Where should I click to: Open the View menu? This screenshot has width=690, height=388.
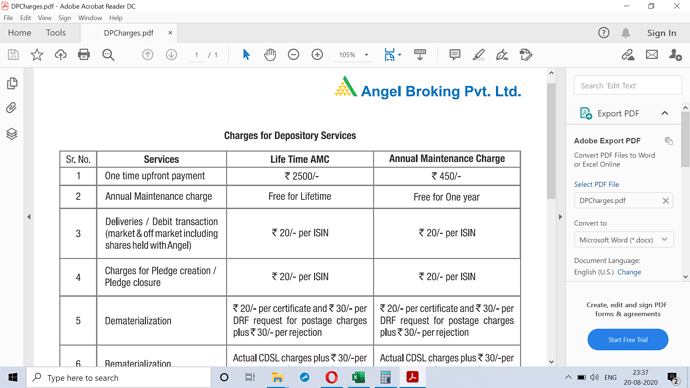[x=44, y=18]
